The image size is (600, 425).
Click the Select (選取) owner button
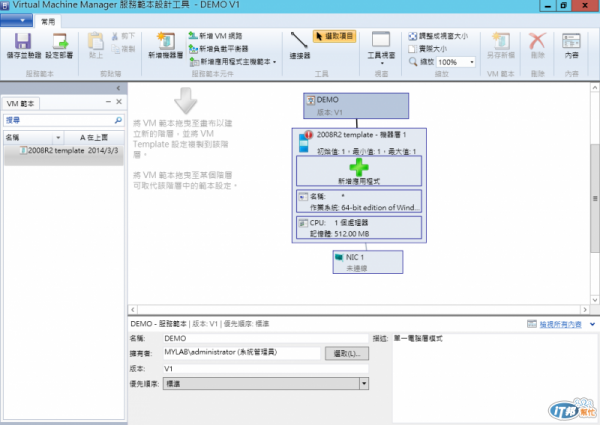pos(347,353)
